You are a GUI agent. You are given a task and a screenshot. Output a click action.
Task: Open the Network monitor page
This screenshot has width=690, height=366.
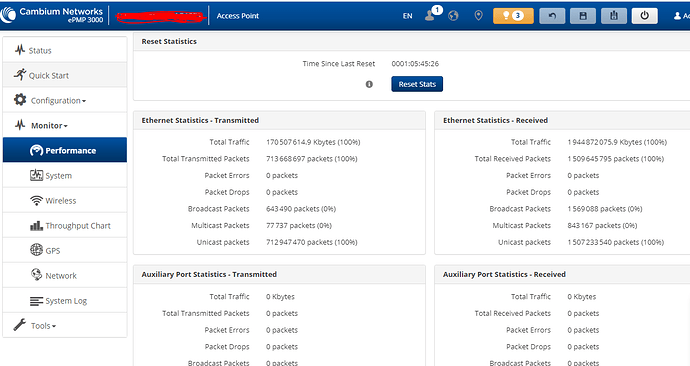pos(65,276)
